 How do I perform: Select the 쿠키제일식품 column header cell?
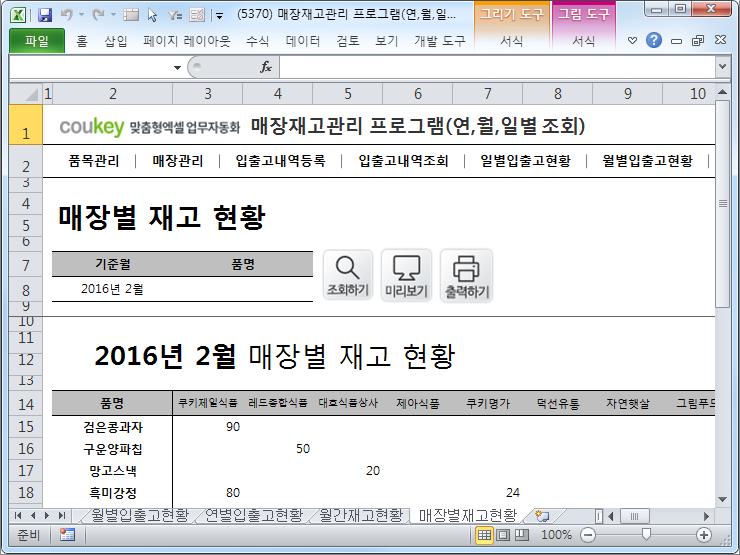coord(208,404)
